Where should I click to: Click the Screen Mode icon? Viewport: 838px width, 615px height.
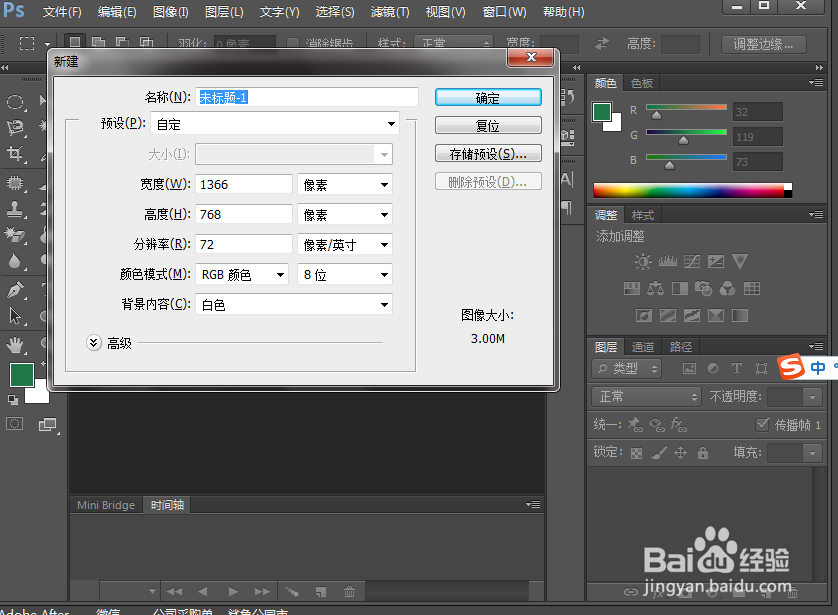click(48, 425)
